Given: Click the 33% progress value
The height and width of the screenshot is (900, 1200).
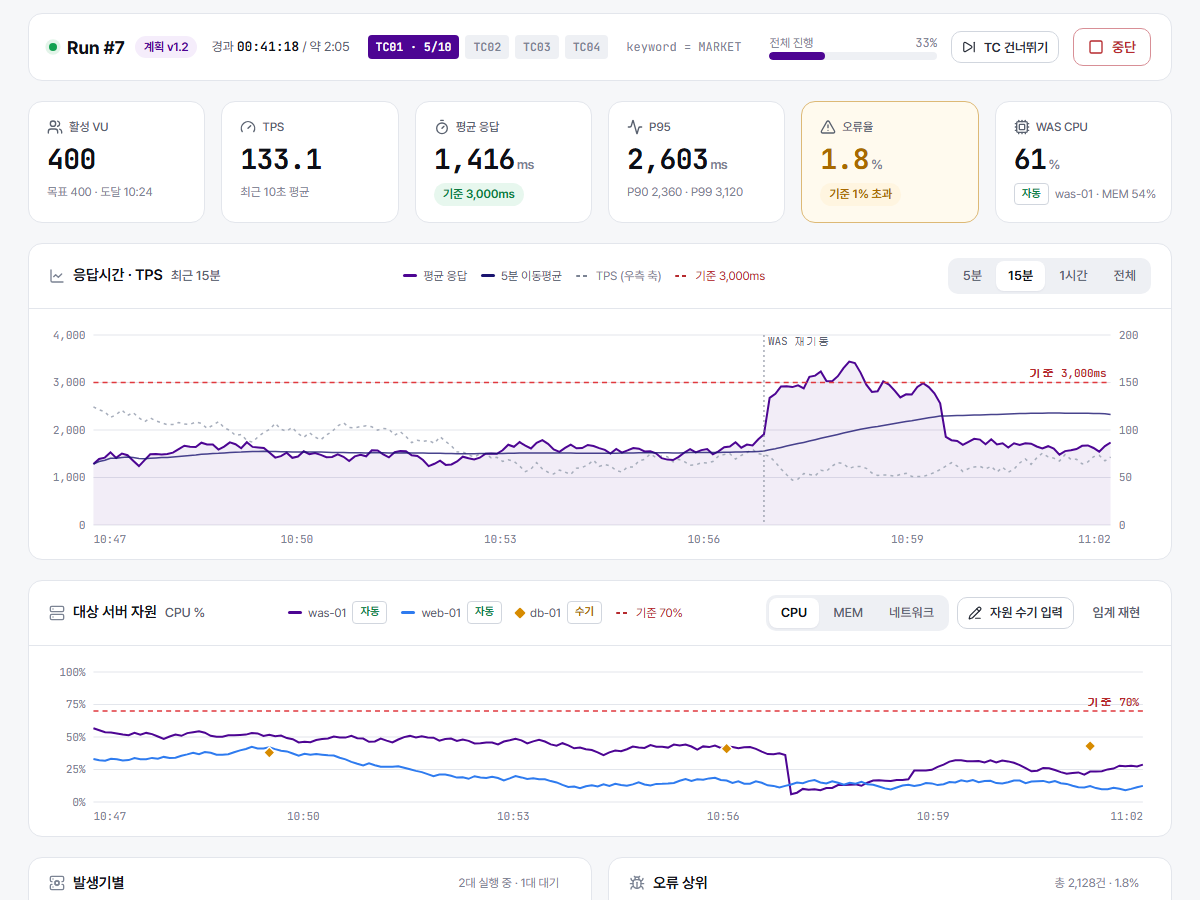Looking at the screenshot, I should (x=926, y=43).
